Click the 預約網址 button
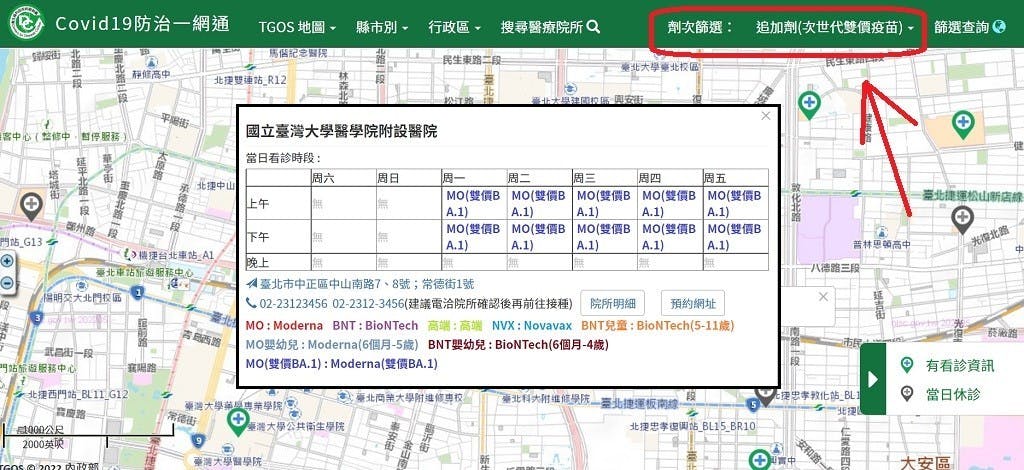This screenshot has height=470, width=1024. tap(693, 303)
